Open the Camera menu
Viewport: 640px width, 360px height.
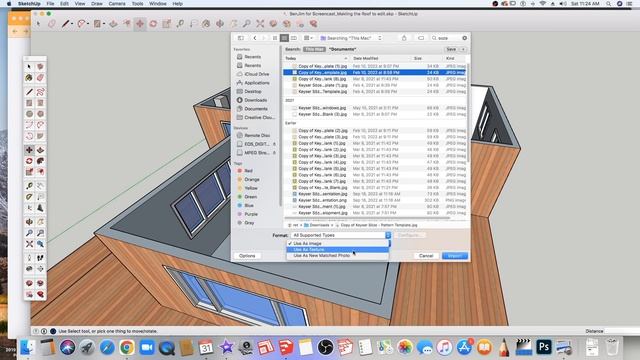click(x=117, y=4)
